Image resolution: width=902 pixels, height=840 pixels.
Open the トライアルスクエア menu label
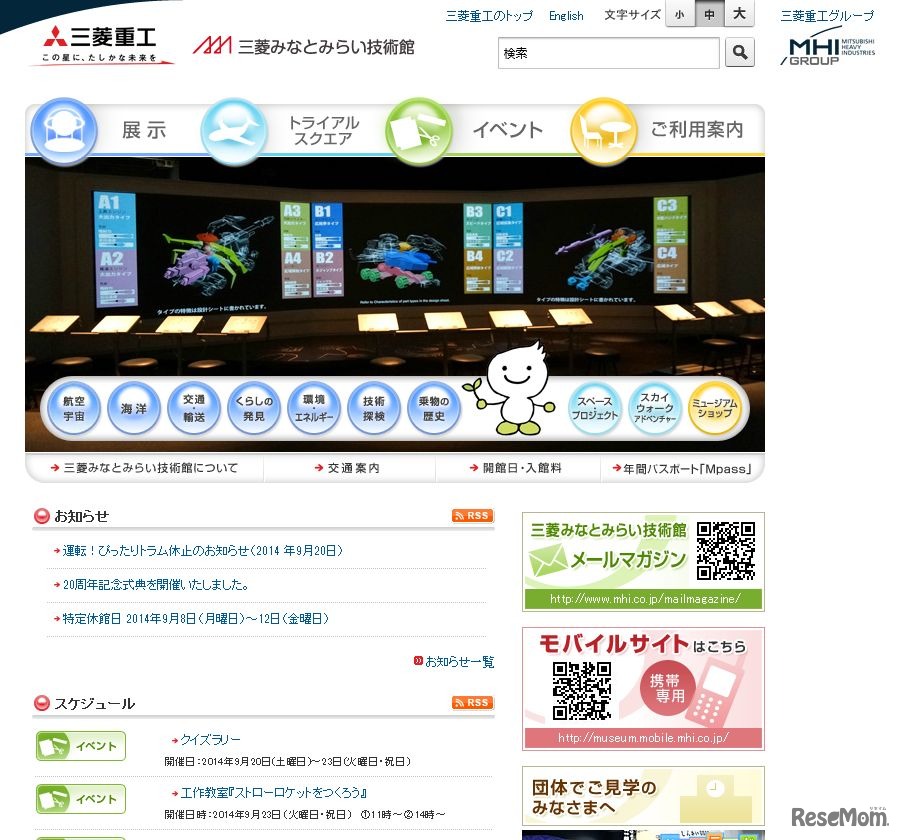coord(323,131)
